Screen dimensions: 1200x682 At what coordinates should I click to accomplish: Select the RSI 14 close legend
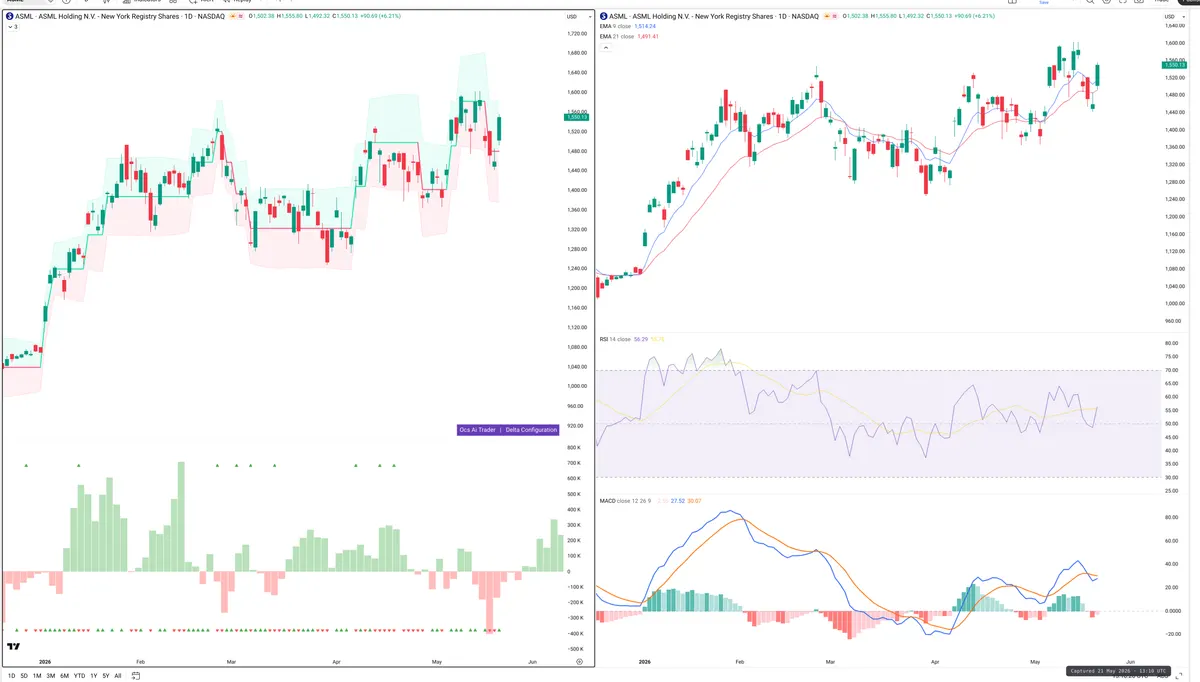click(x=615, y=339)
